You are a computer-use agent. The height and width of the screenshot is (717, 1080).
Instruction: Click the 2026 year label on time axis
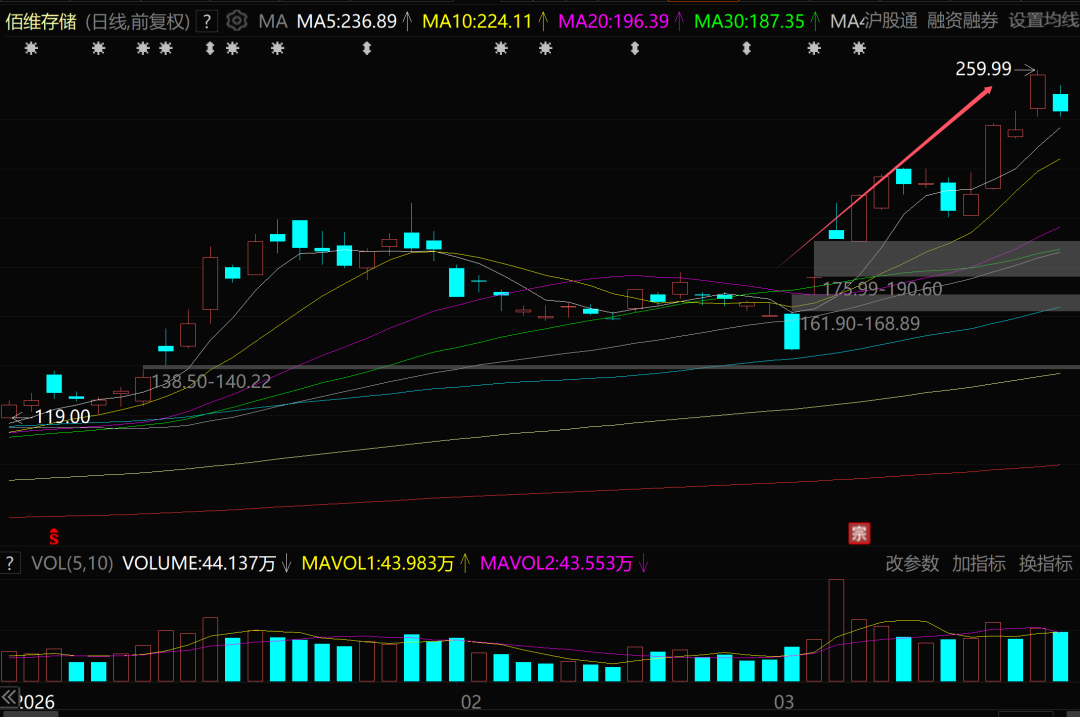pos(37,703)
